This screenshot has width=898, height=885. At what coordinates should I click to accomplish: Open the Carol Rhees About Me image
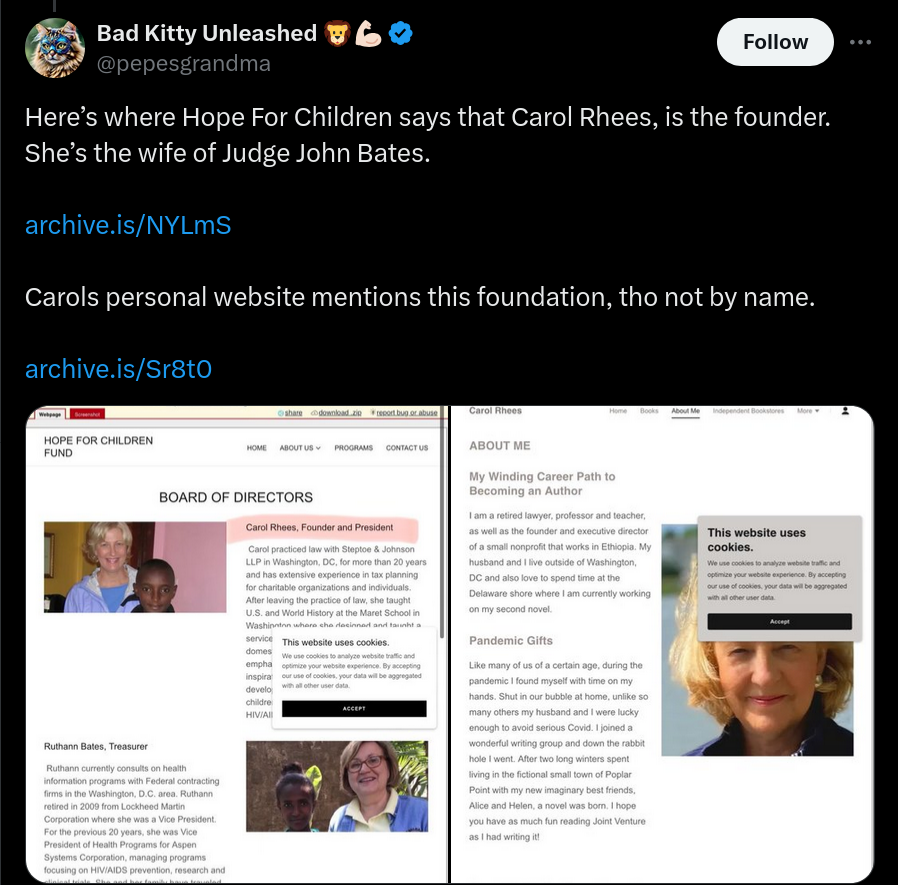(662, 644)
